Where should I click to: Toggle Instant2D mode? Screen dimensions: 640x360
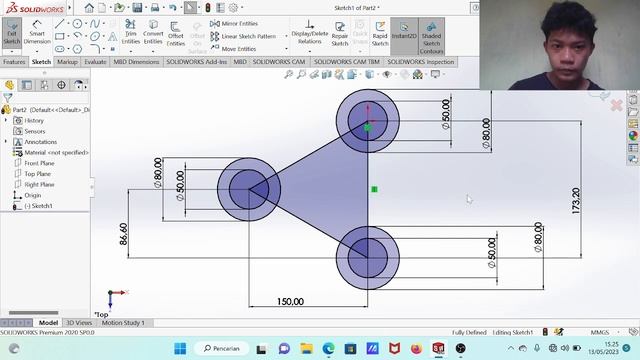(404, 36)
